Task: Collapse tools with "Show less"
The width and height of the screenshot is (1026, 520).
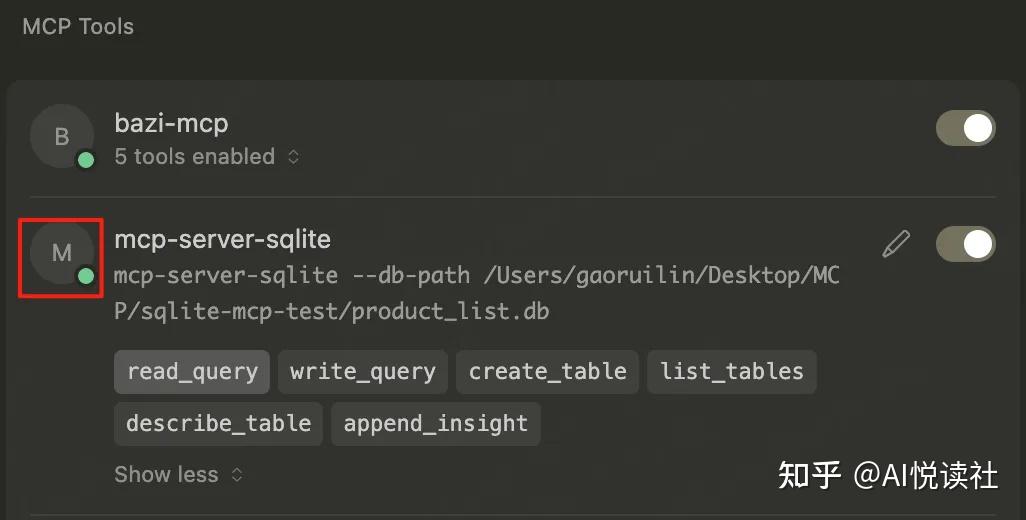Action: [178, 474]
